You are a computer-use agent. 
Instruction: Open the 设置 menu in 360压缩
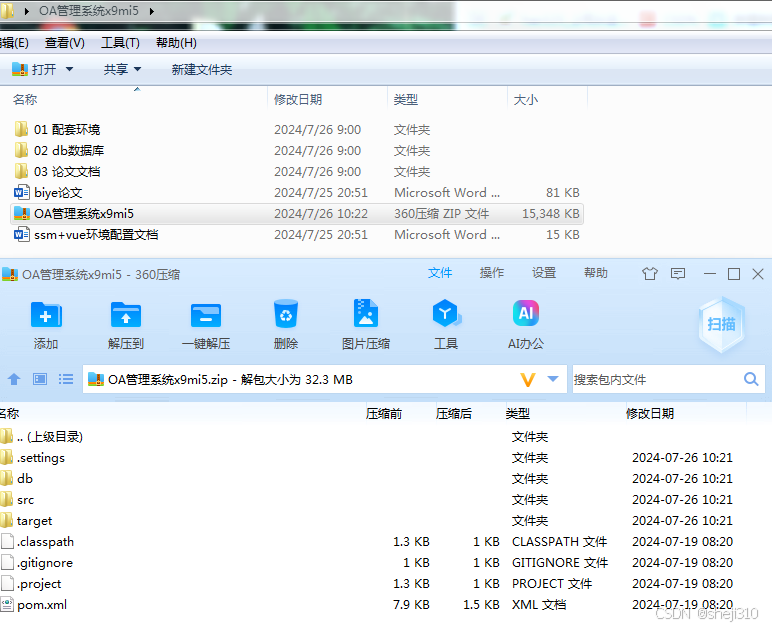(x=544, y=273)
